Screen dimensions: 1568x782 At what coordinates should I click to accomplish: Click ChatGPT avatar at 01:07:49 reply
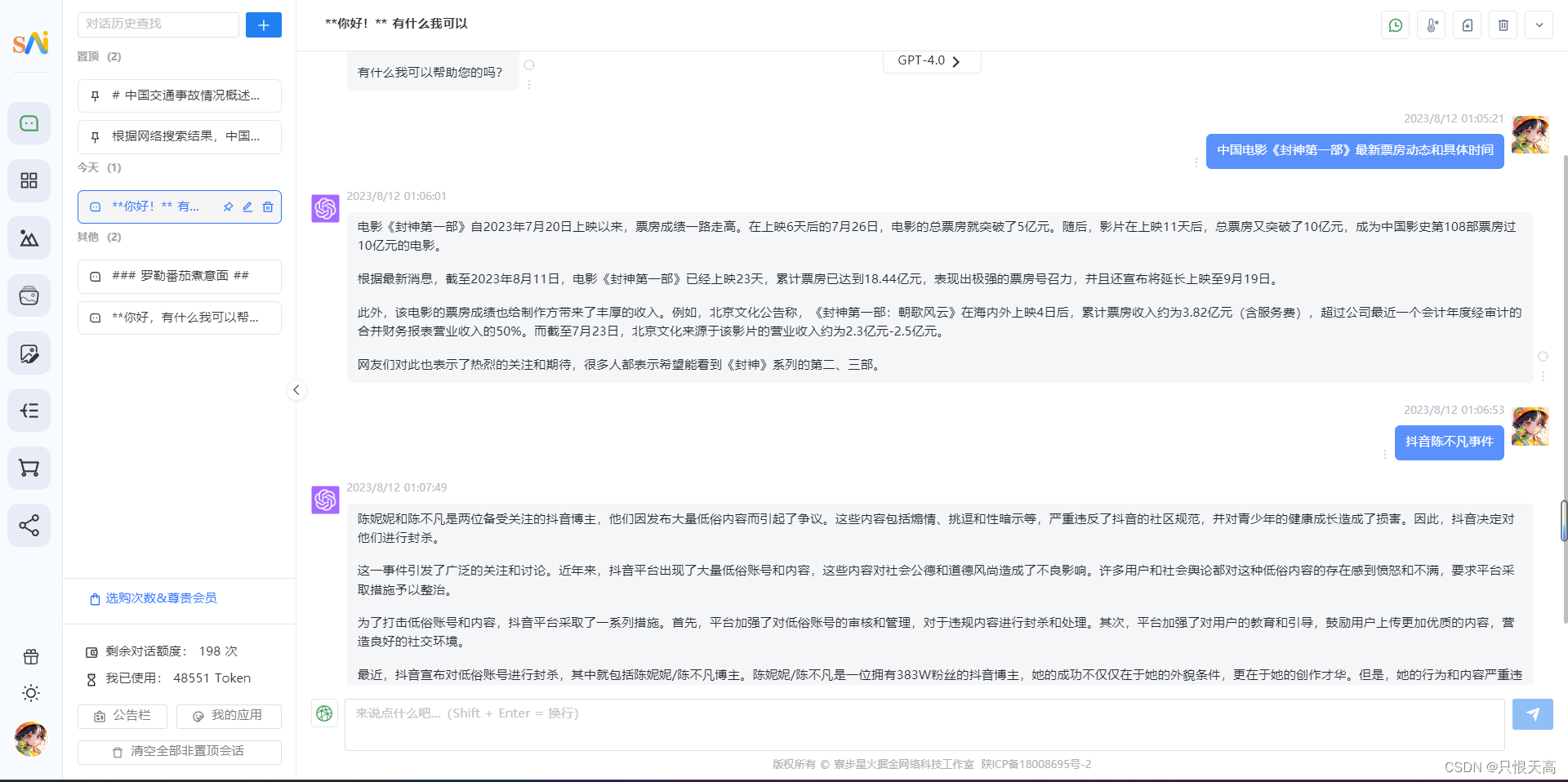click(325, 500)
